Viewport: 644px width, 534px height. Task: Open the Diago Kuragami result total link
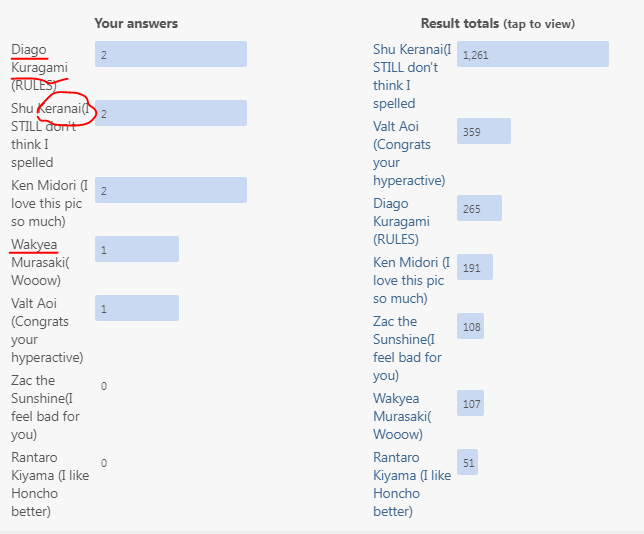point(401,221)
